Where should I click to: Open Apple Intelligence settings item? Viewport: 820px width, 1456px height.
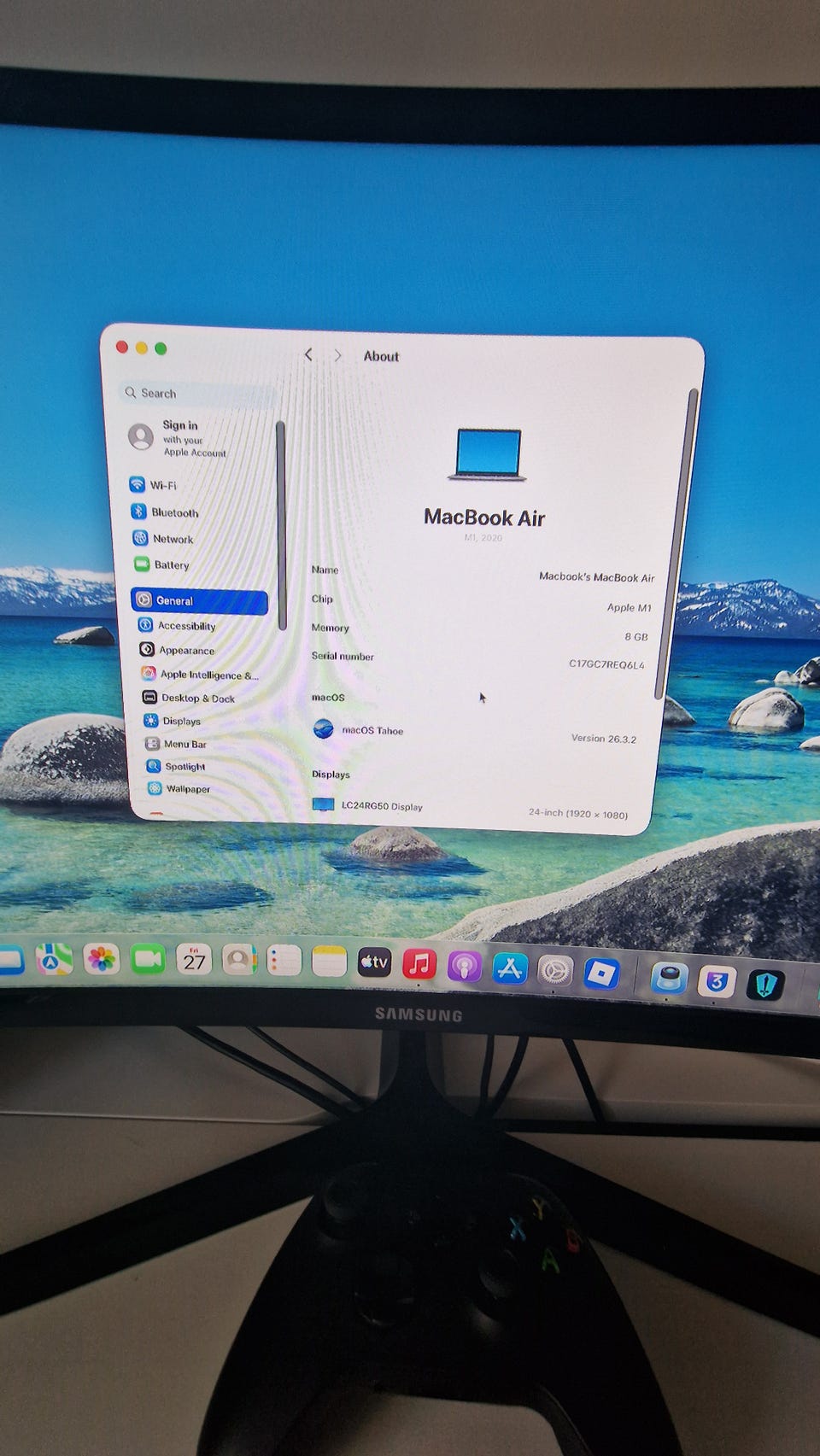click(200, 675)
